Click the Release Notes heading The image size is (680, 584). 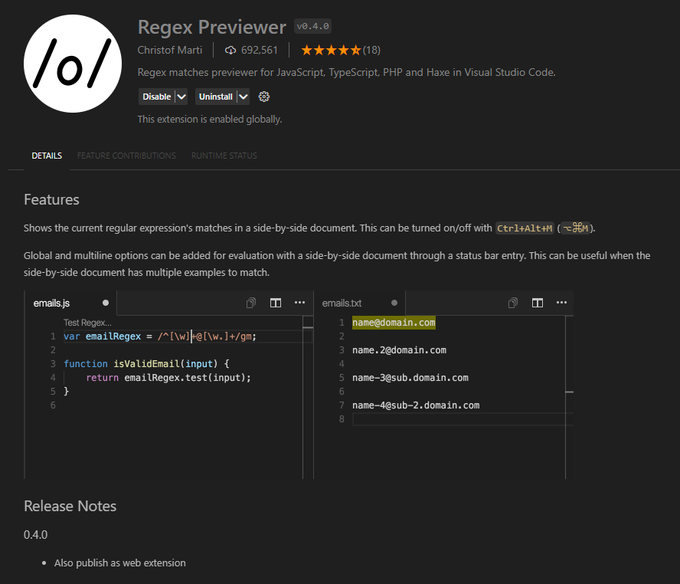(70, 506)
